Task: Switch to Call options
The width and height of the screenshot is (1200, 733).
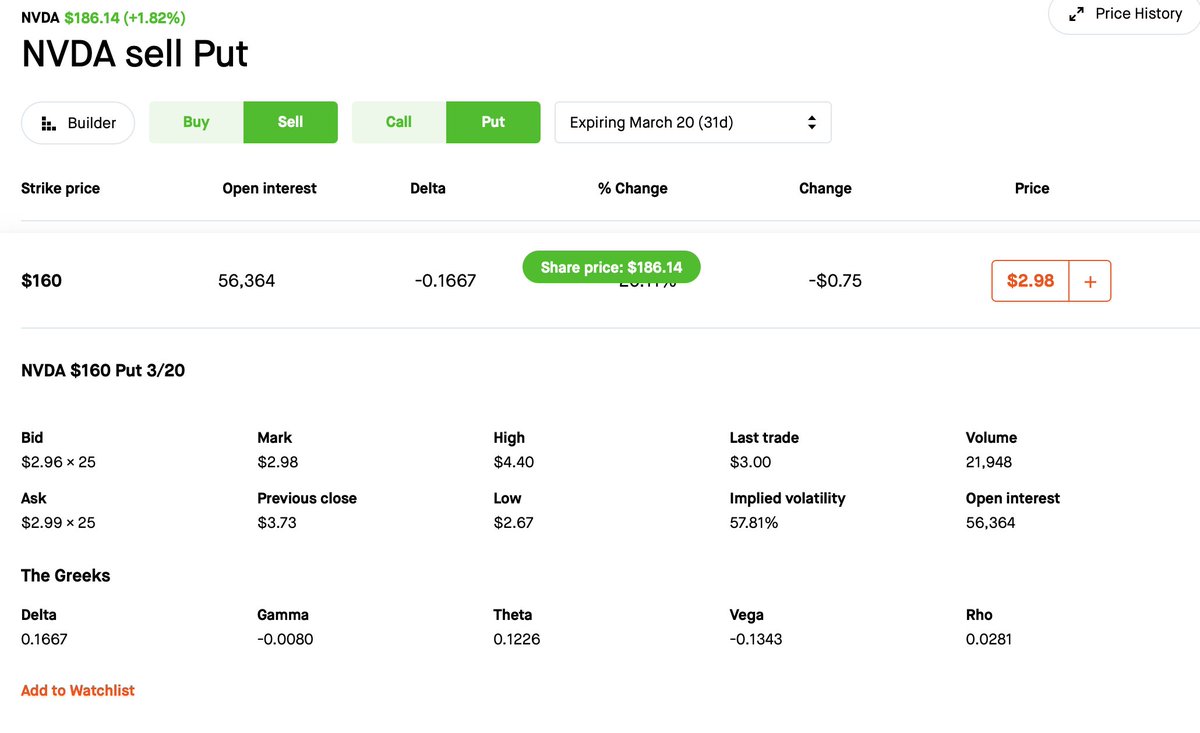Action: coord(399,122)
